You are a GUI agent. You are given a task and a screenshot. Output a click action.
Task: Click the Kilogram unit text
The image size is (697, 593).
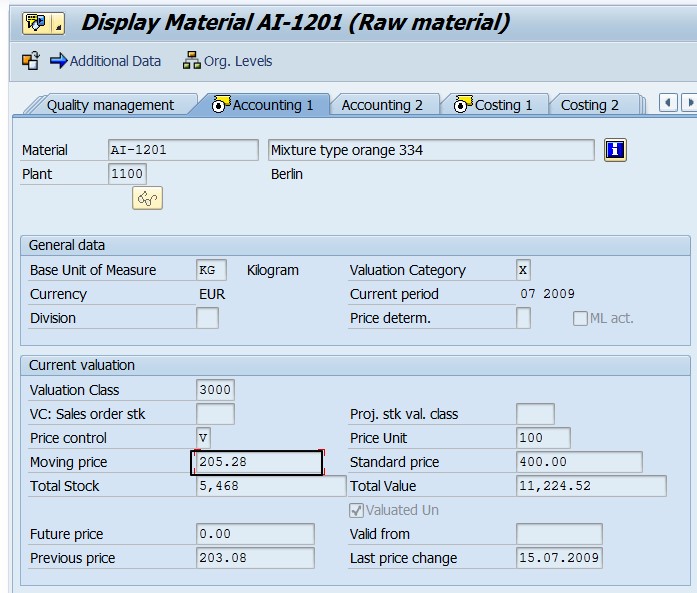click(272, 270)
